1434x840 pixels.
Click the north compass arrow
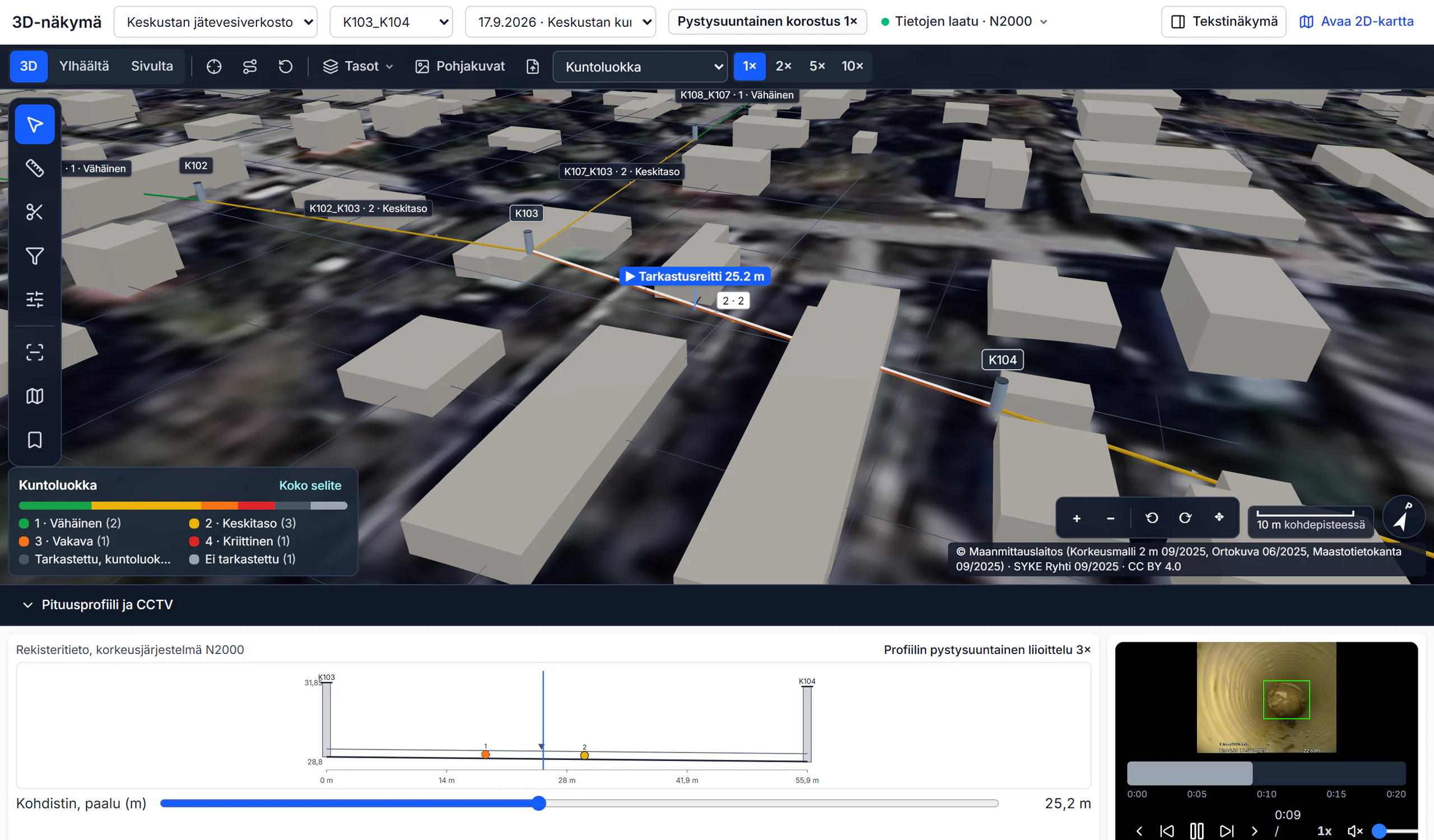pyautogui.click(x=1403, y=516)
